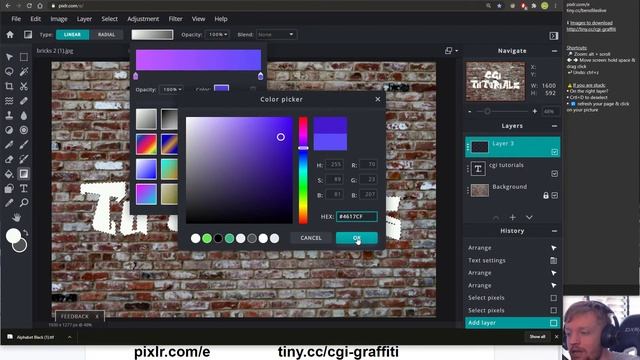
Task: Click the HEX color input field
Action: (356, 216)
